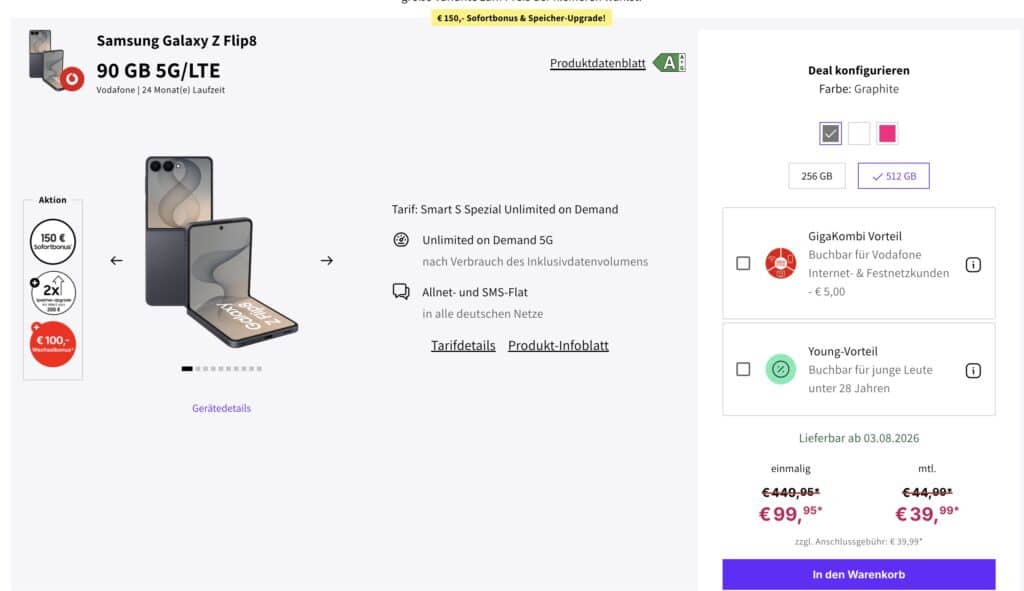
Task: Click the 2x Speicher-Upgrade badge
Action: point(53,293)
